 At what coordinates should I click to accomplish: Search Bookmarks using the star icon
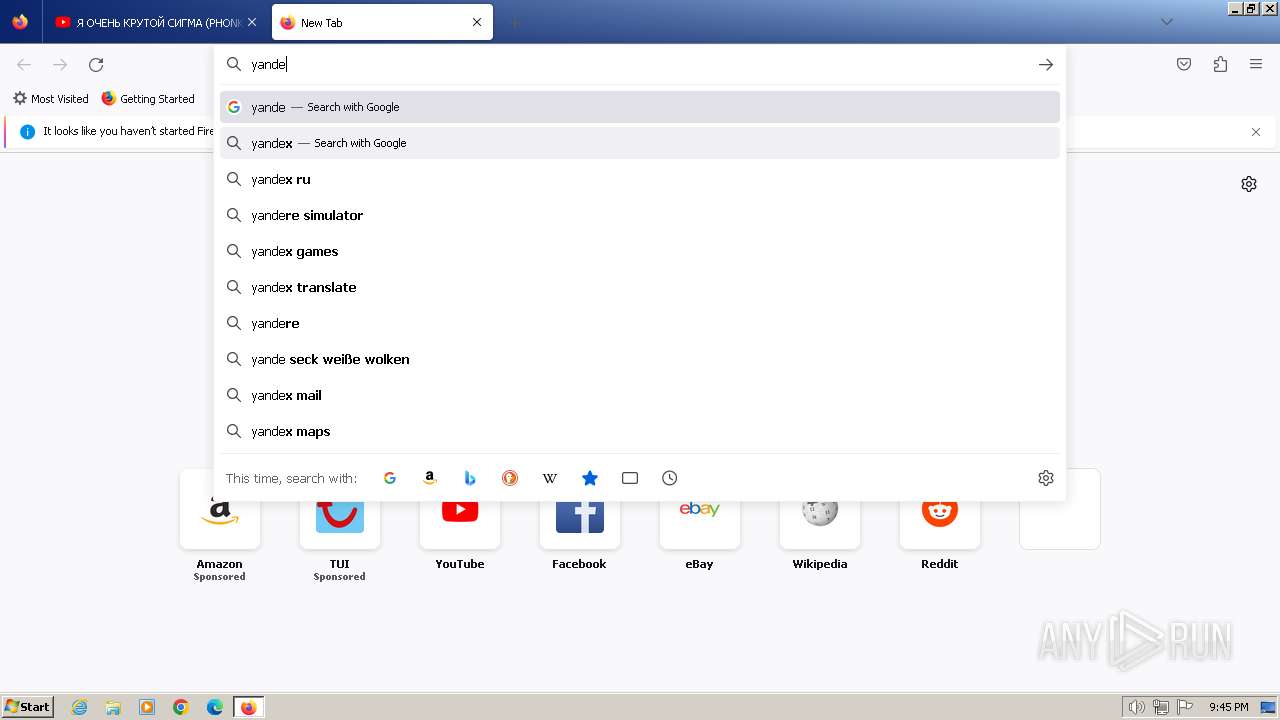(x=590, y=478)
